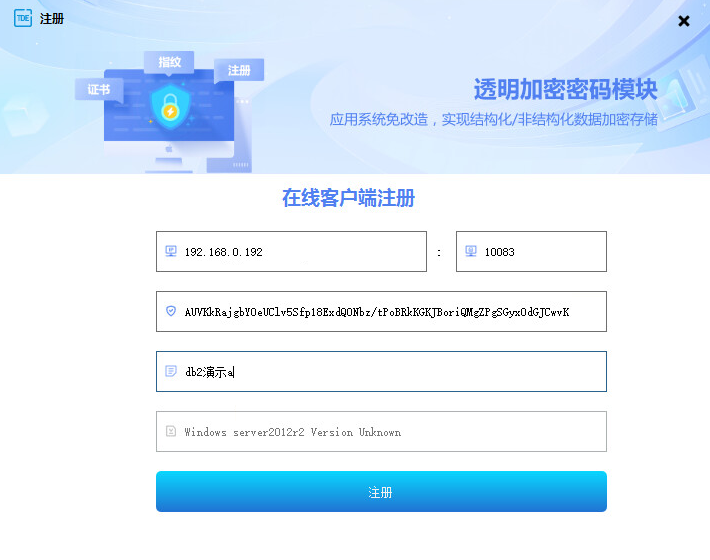This screenshot has width=710, height=560.
Task: Click the monitor icon beside port 10083
Action: 471,251
